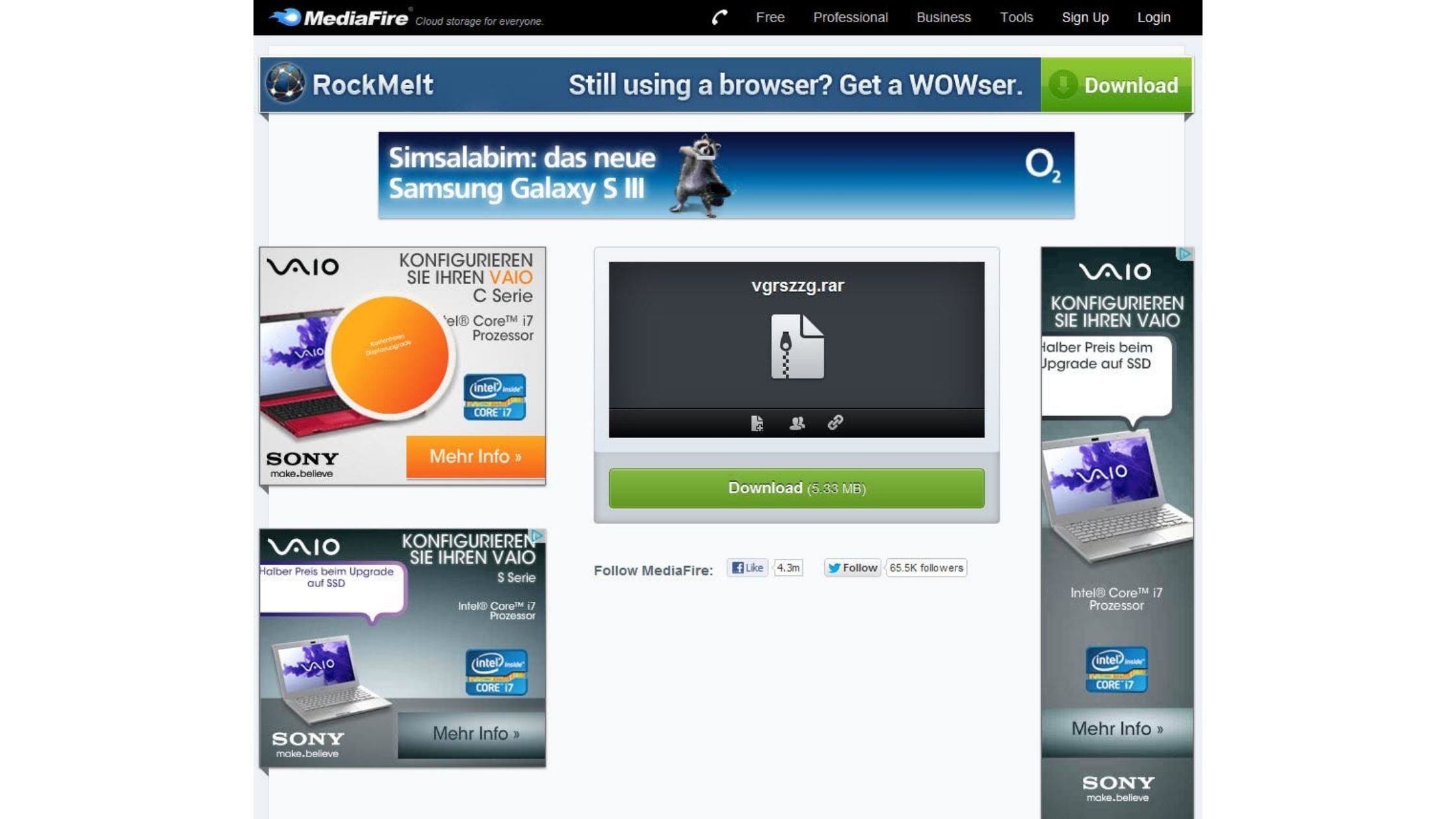Image resolution: width=1456 pixels, height=819 pixels.
Task: Click the save to my files icon
Action: tap(757, 423)
